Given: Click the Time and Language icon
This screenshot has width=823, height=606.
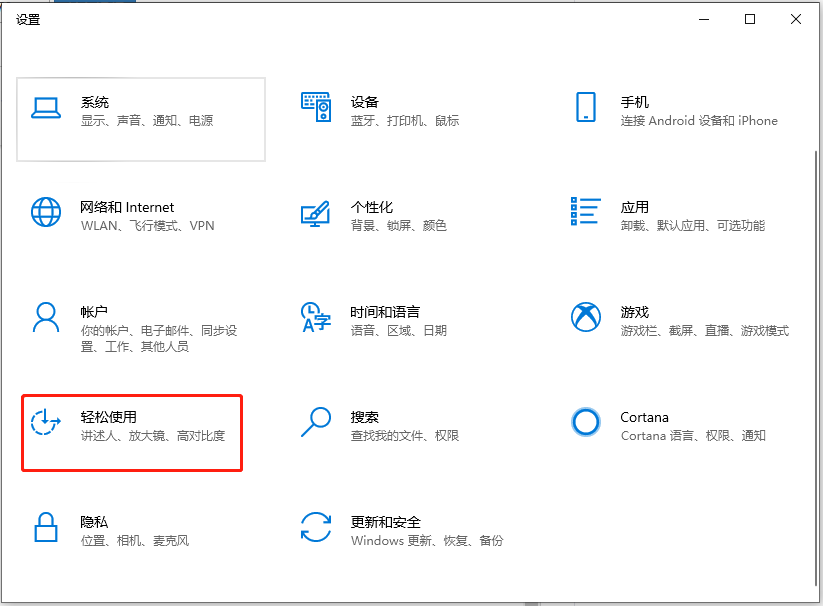Looking at the screenshot, I should (x=316, y=318).
